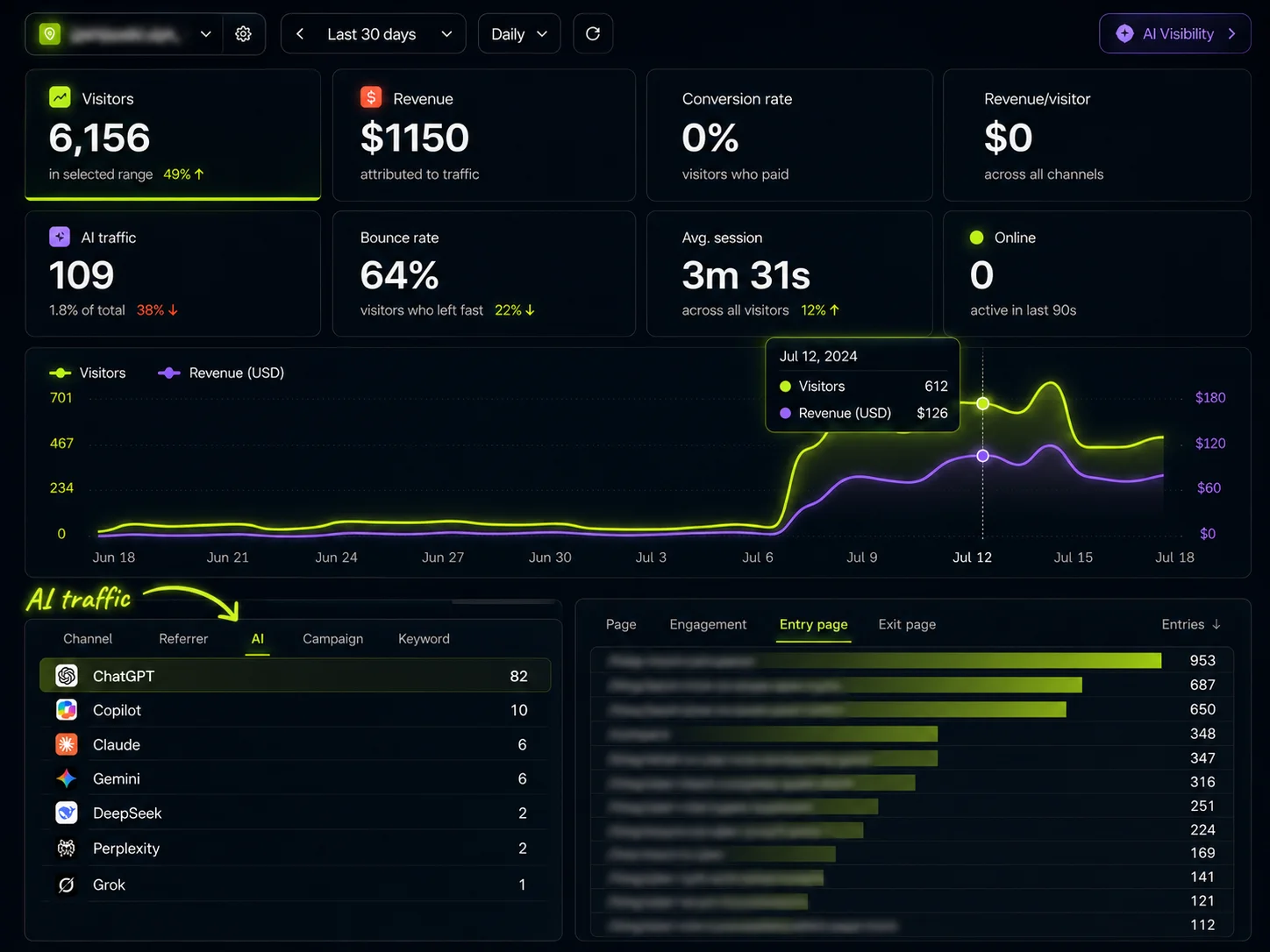This screenshot has height=952, width=1270.
Task: Click the AI traffic purple sparkle icon
Action: [60, 237]
